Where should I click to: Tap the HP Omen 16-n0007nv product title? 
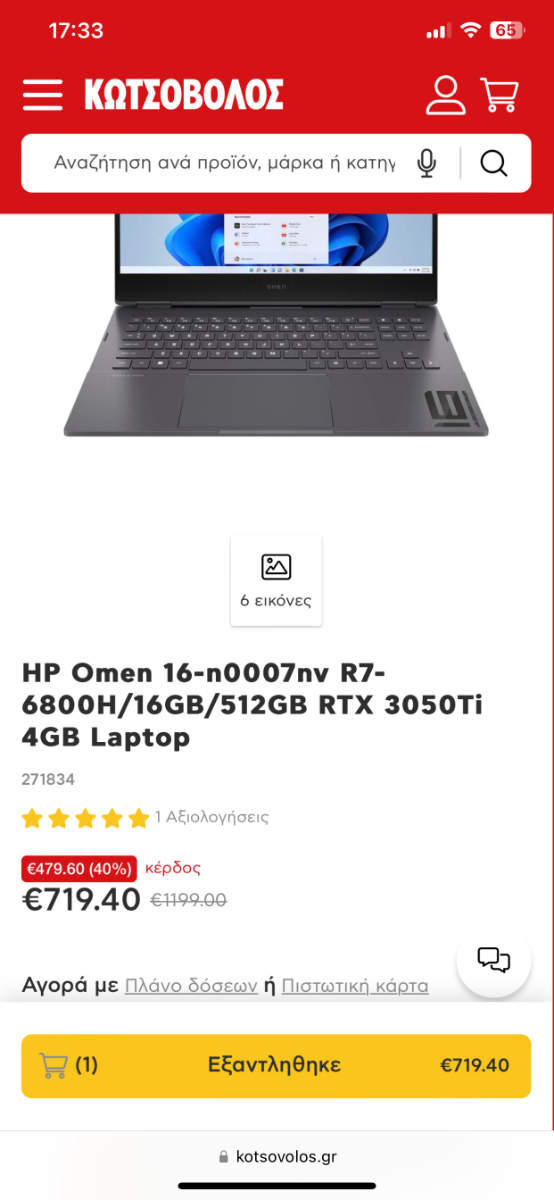click(252, 704)
